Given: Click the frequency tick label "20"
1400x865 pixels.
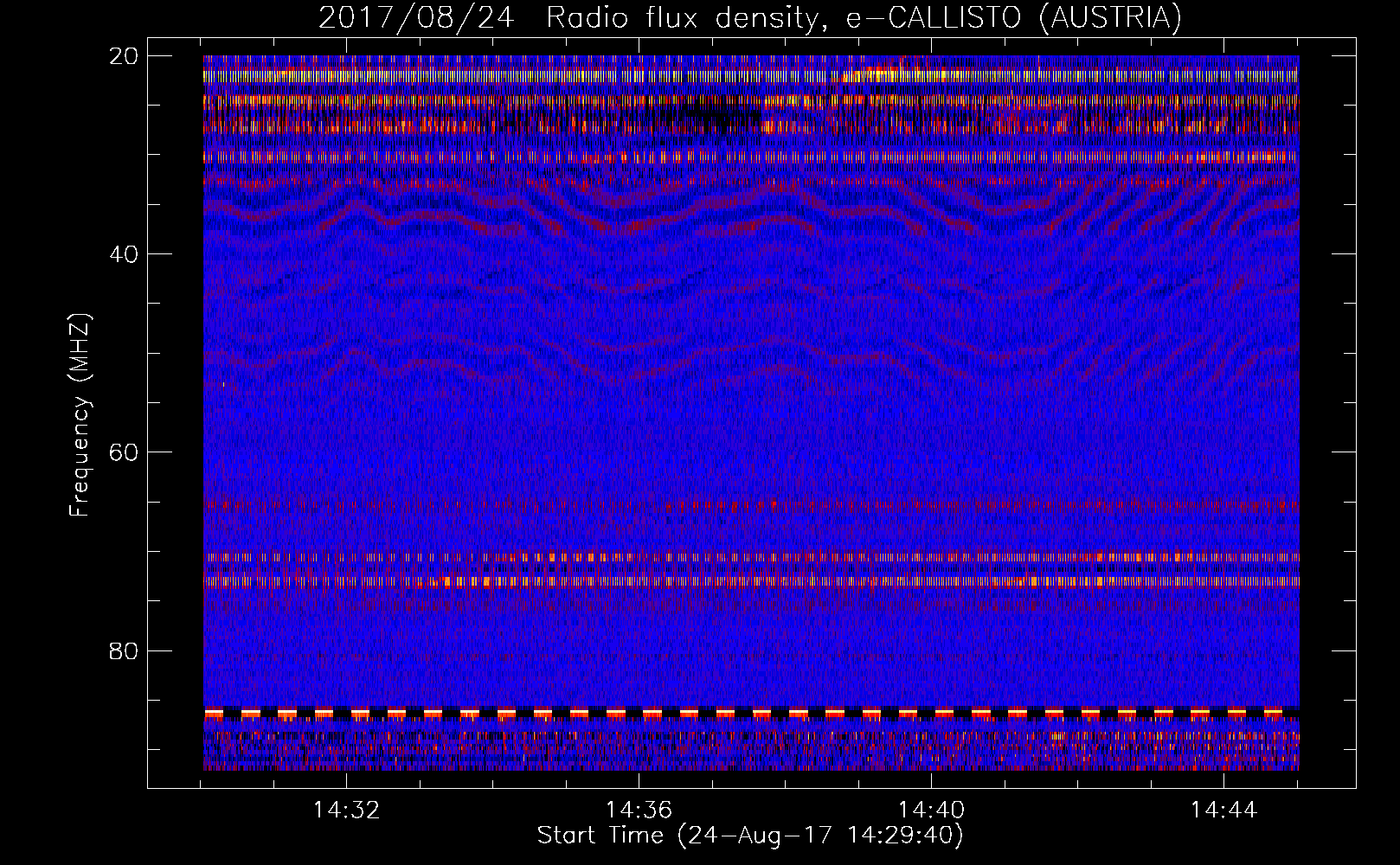Looking at the screenshot, I should pyautogui.click(x=125, y=55).
